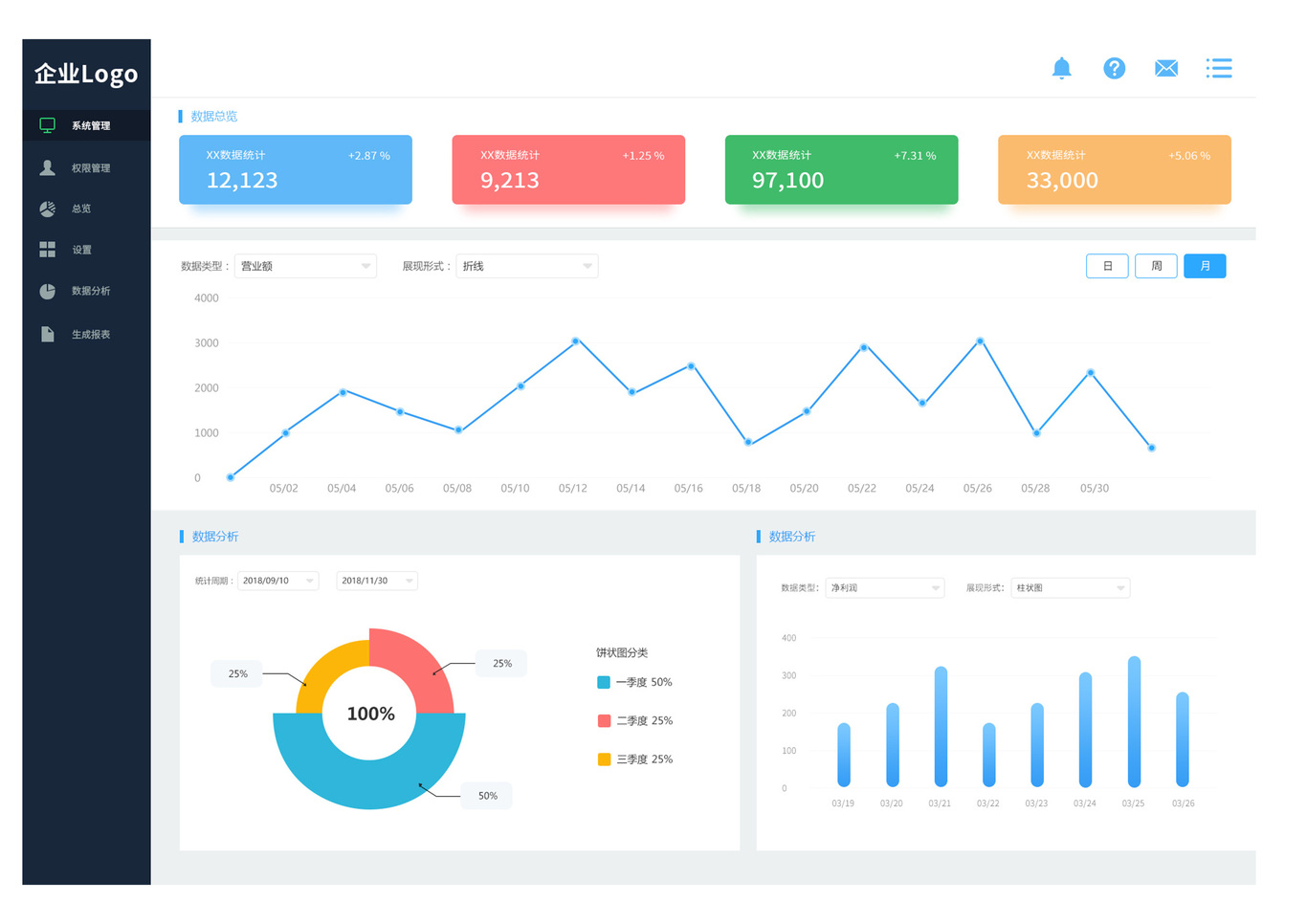The height and width of the screenshot is (924, 1307).
Task: Click the user icon beside 权限管理
Action: point(47,167)
